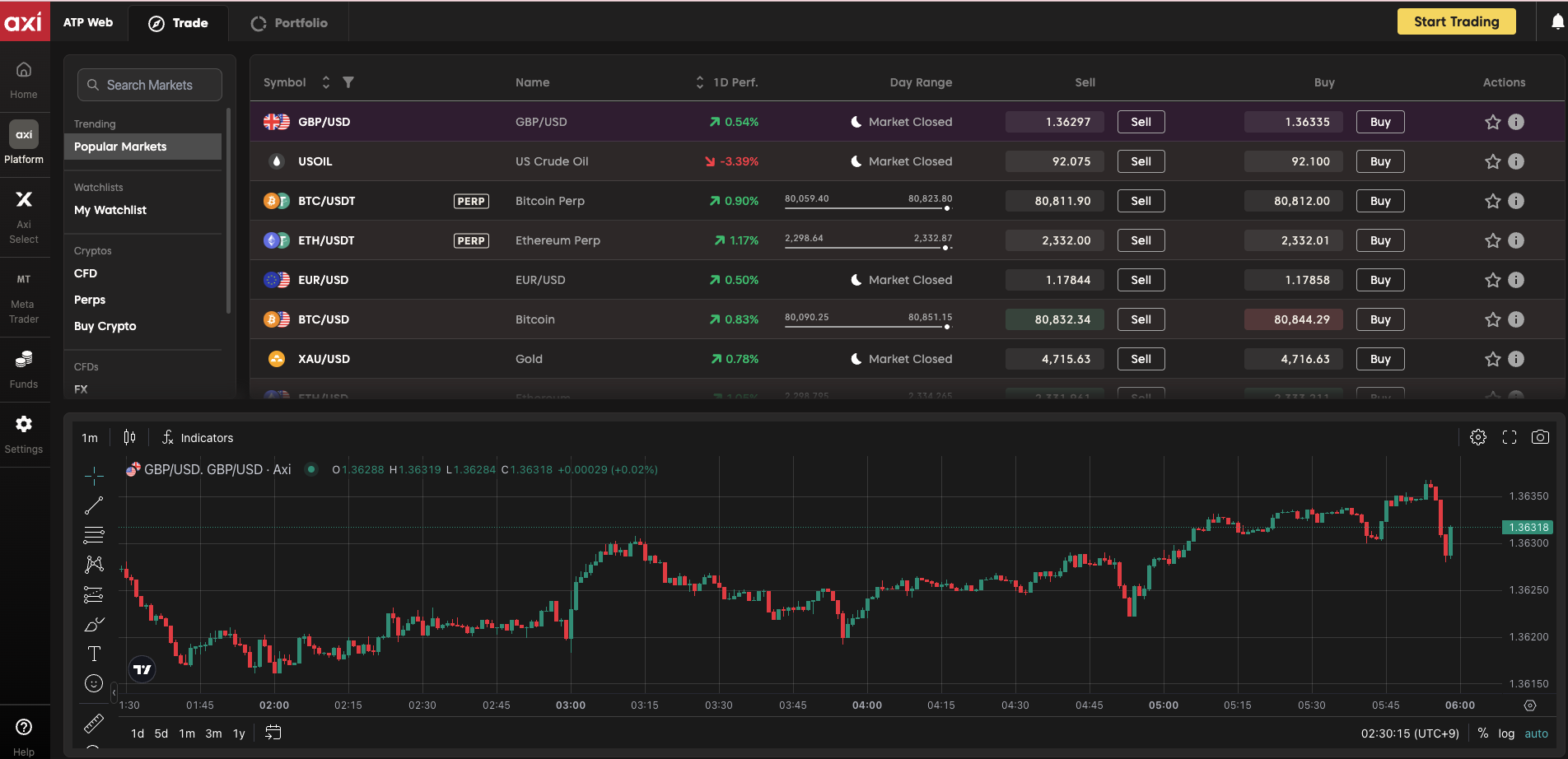The height and width of the screenshot is (759, 1568).
Task: Star ETH/USDT perp as favorite
Action: [1493, 240]
